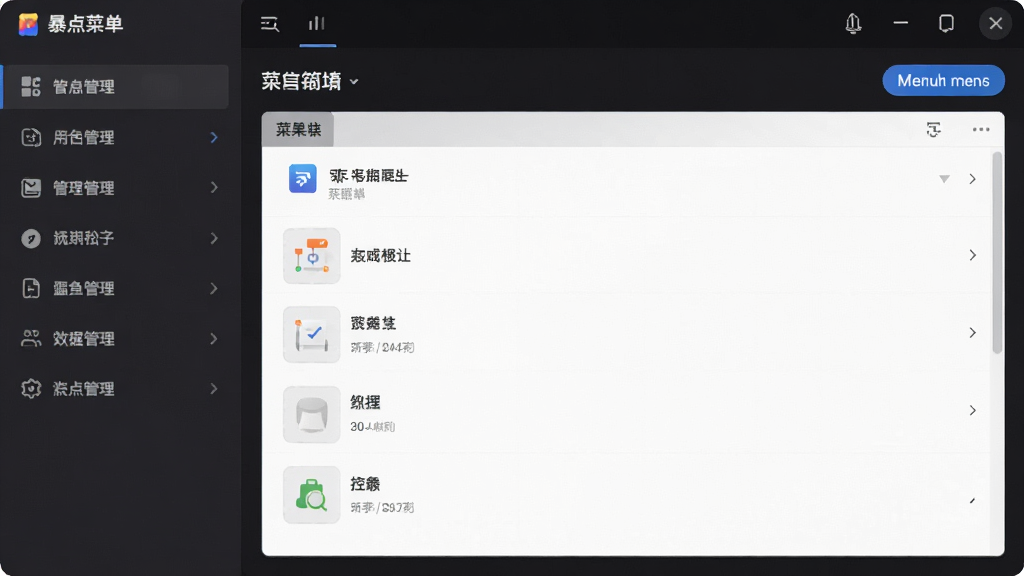Image resolution: width=1024 pixels, height=576 pixels.
Task: Click the grid icon of the highlighted sidebar item
Action: coord(31,86)
